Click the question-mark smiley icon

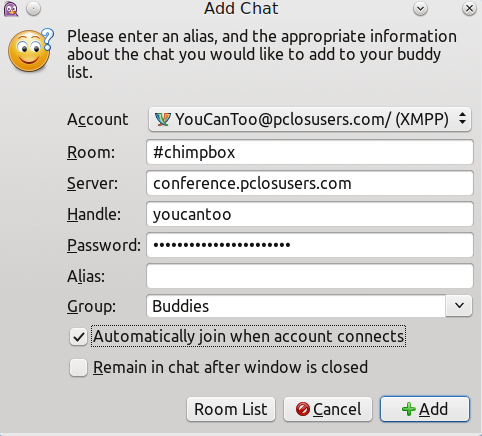coord(31,50)
